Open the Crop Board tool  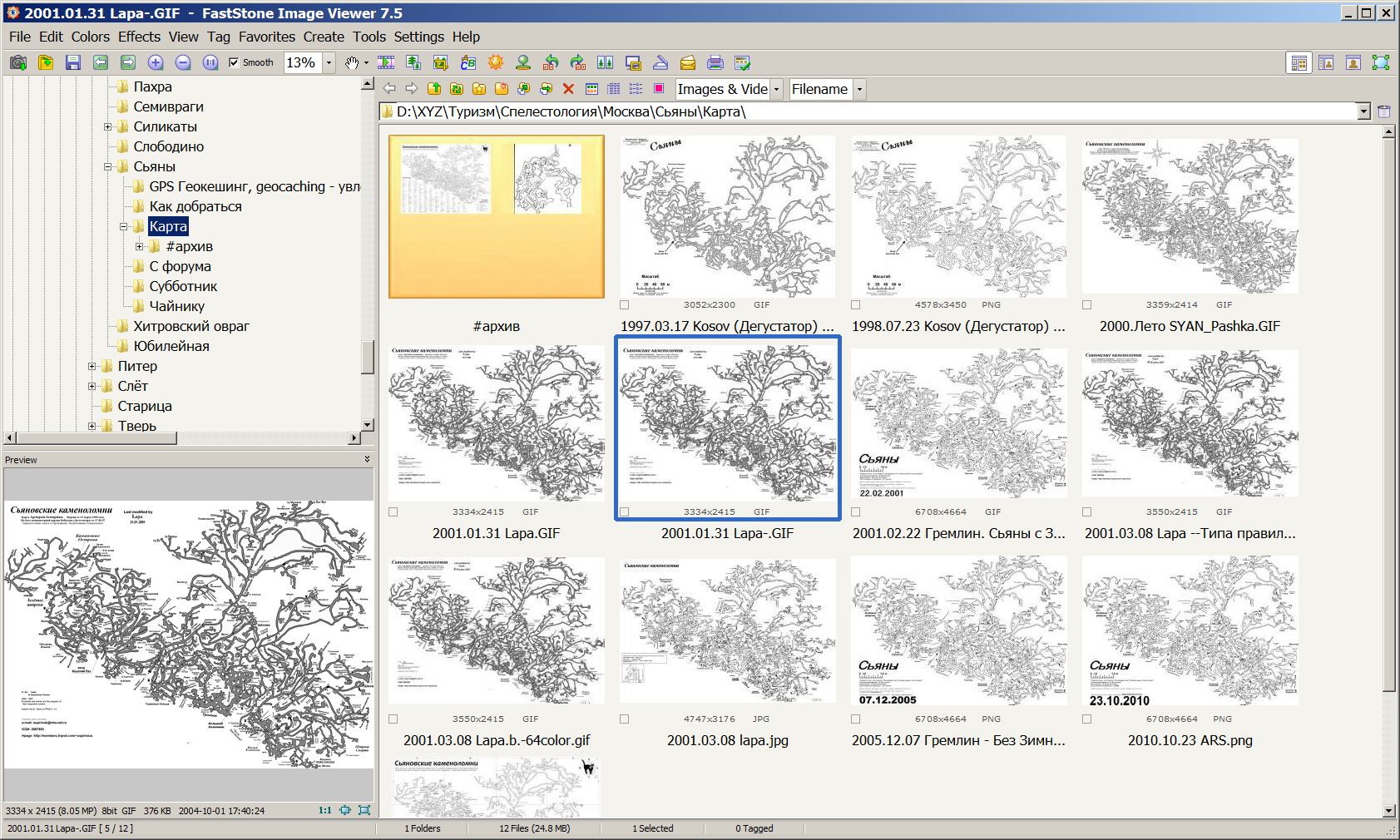[x=440, y=63]
